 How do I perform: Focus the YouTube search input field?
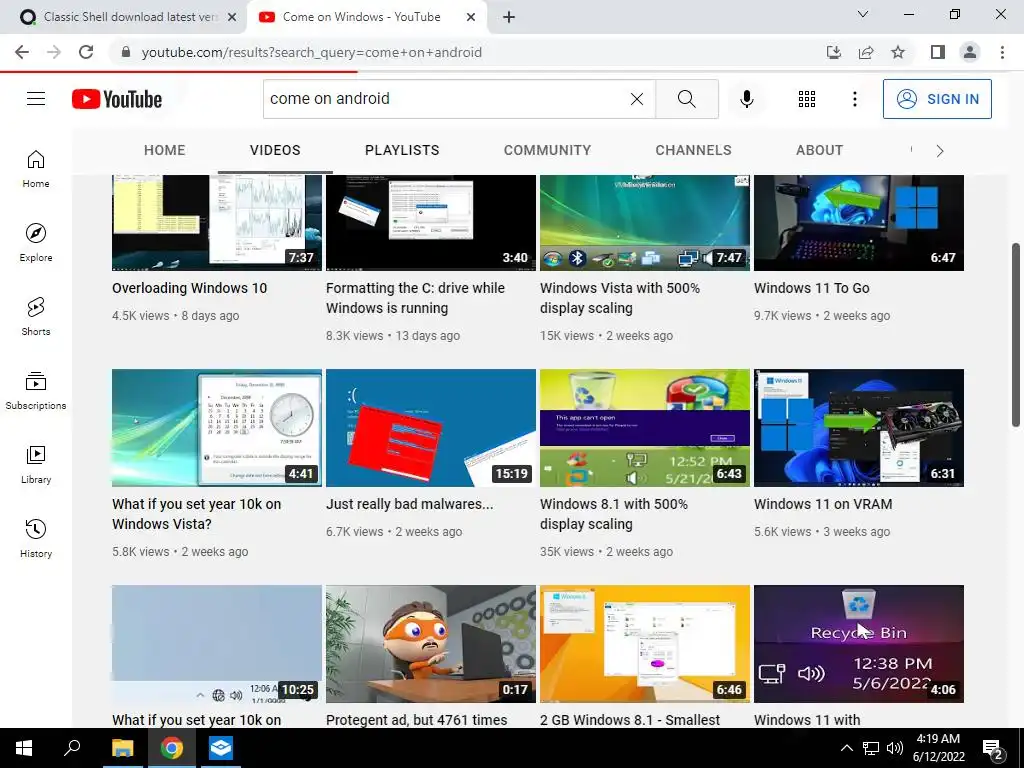click(x=446, y=99)
